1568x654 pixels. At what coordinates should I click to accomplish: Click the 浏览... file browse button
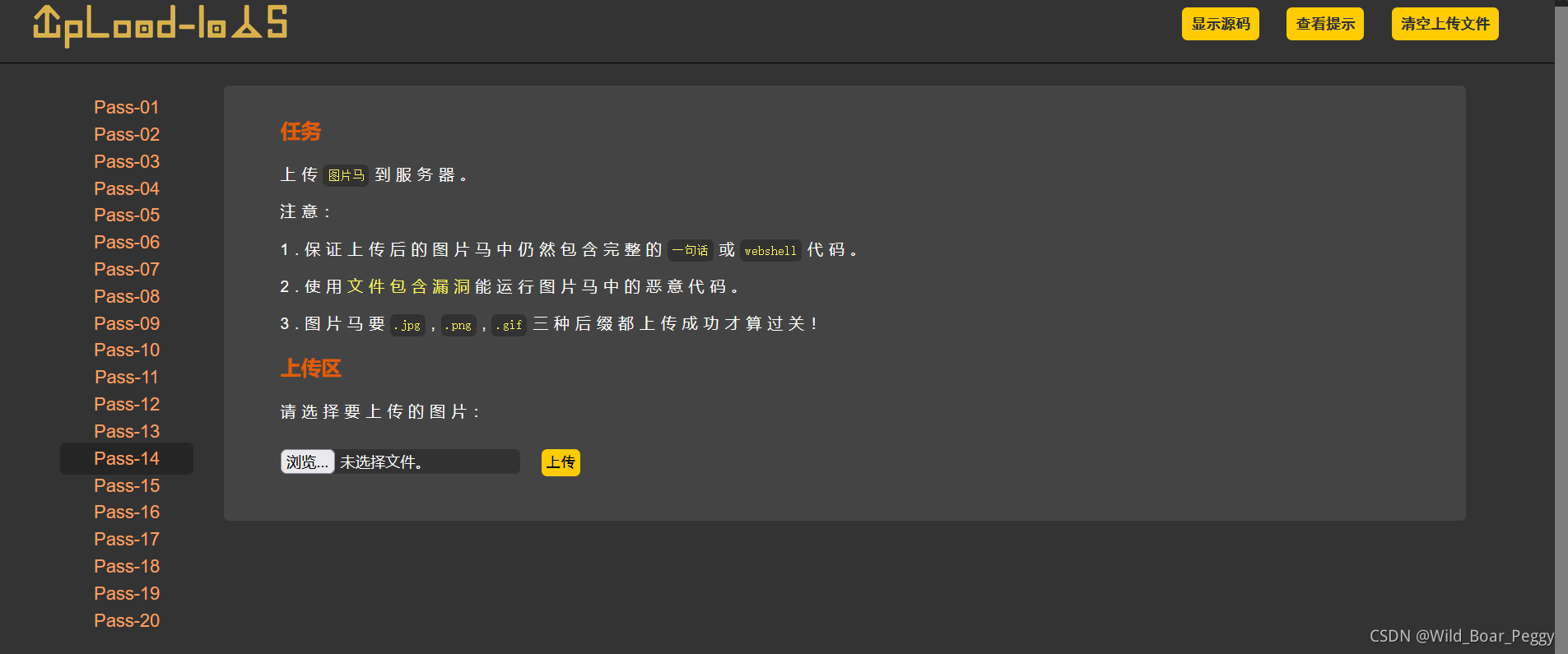tap(307, 462)
